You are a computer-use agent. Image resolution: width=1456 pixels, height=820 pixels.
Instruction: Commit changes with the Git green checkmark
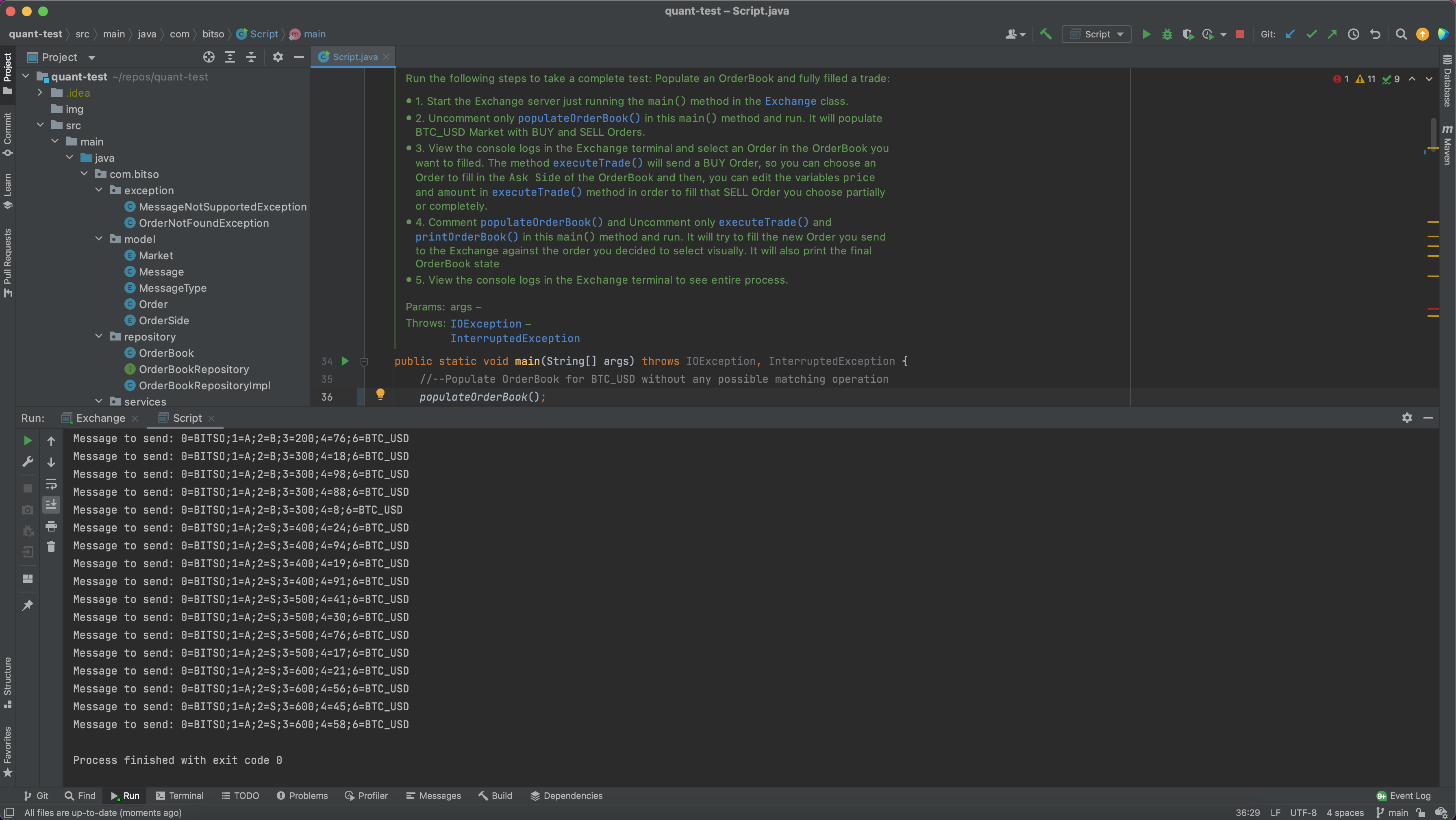tap(1311, 35)
